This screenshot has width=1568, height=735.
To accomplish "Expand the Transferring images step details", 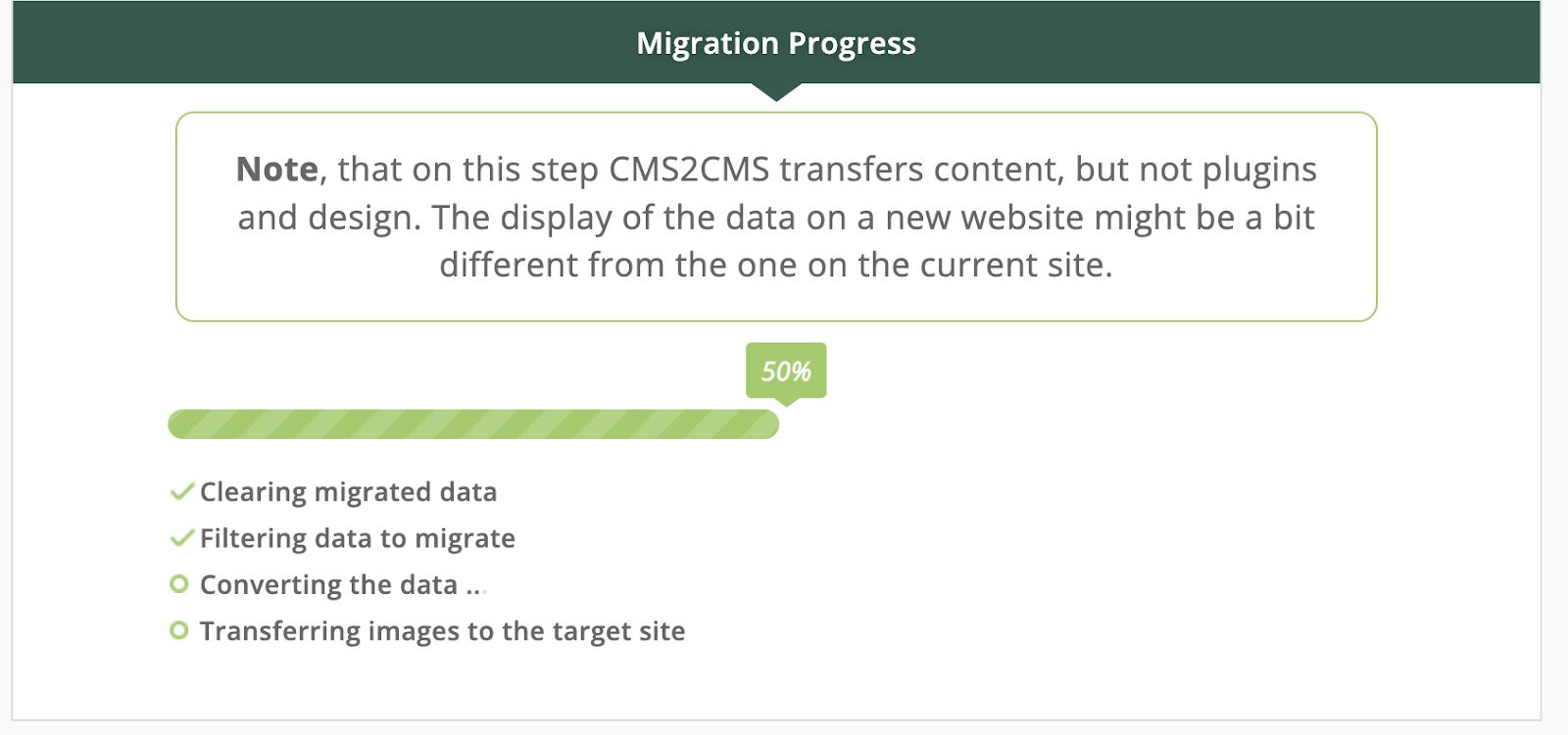I will [442, 630].
